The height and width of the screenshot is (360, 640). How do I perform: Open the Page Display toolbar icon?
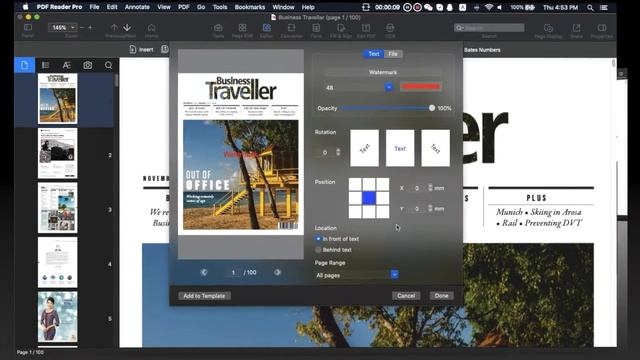pyautogui.click(x=548, y=27)
